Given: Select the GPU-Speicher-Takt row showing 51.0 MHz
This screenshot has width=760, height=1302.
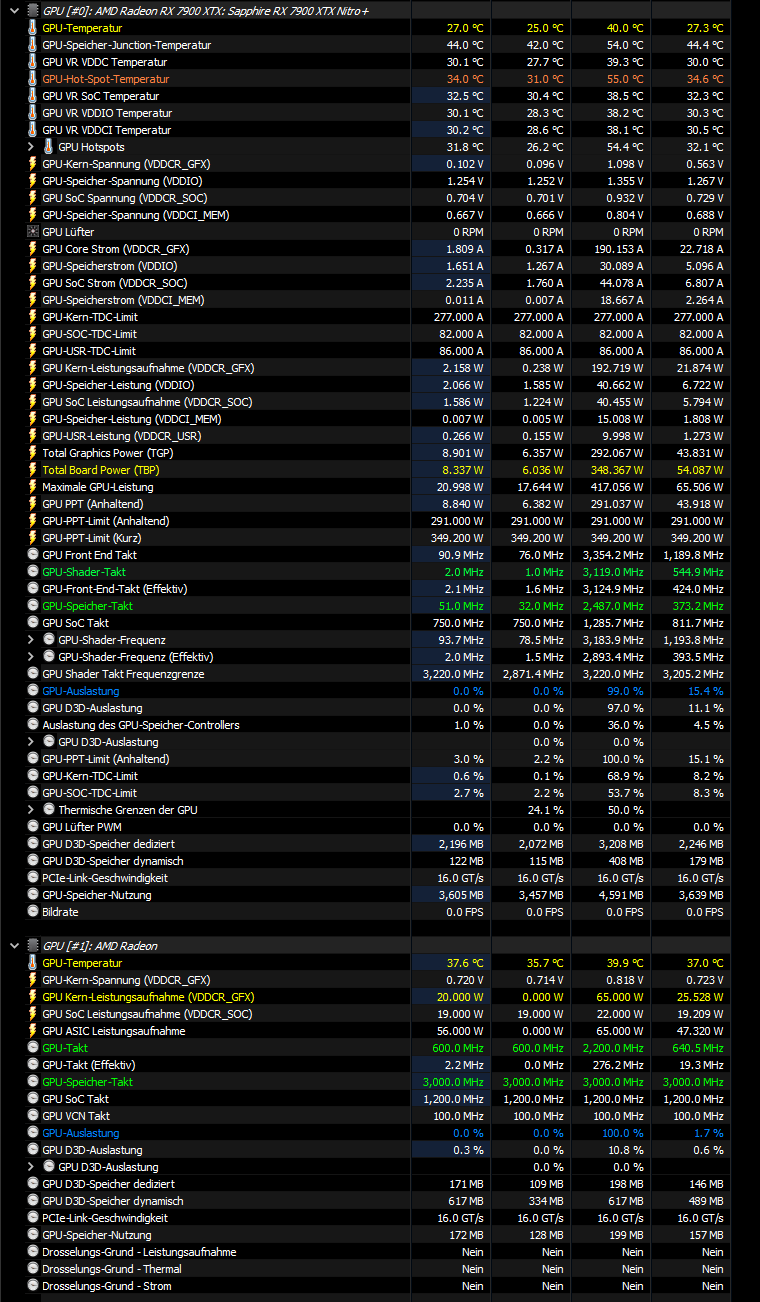Looking at the screenshot, I should point(378,606).
